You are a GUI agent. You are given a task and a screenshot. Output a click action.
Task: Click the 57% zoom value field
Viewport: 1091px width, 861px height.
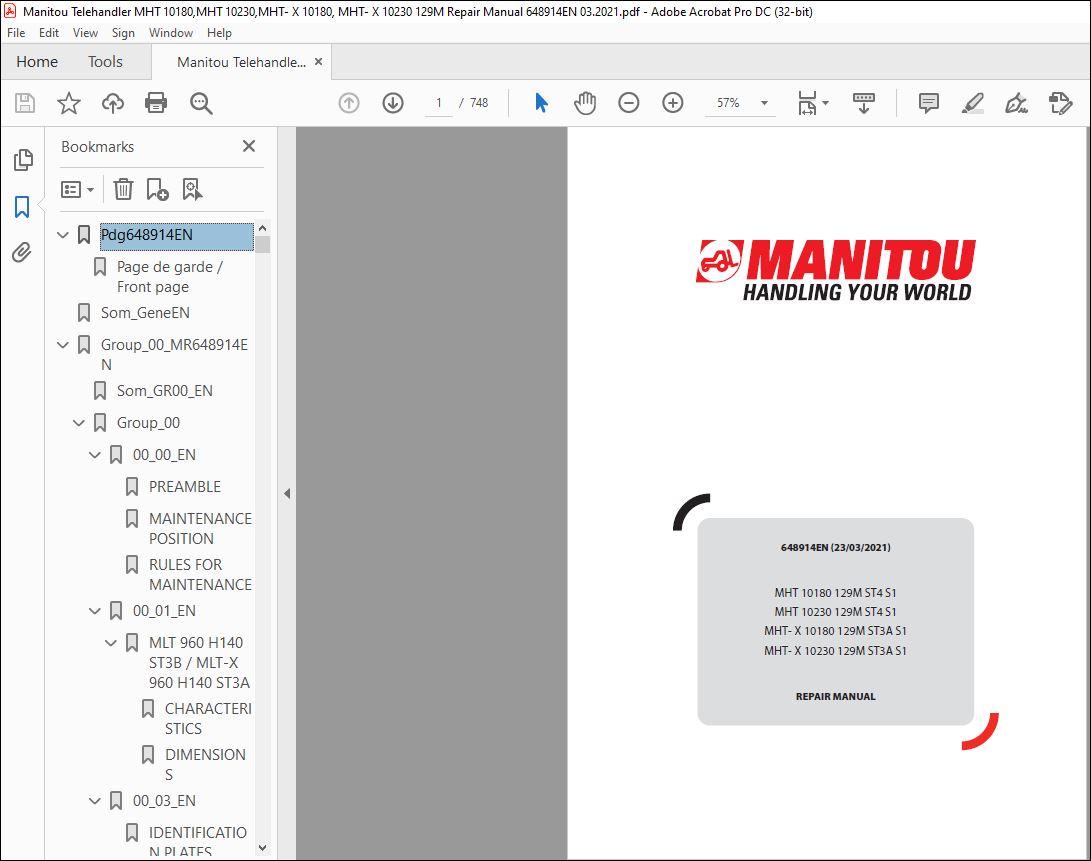point(728,103)
